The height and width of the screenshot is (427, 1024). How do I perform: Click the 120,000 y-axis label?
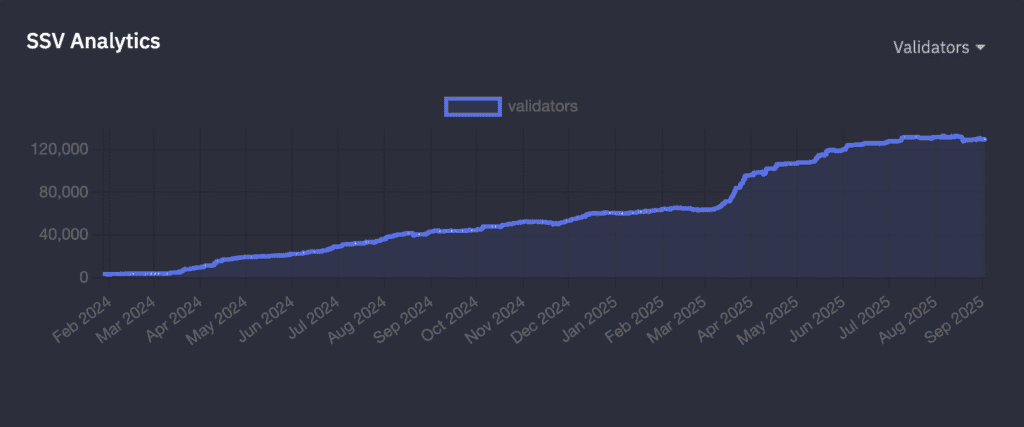(x=62, y=149)
